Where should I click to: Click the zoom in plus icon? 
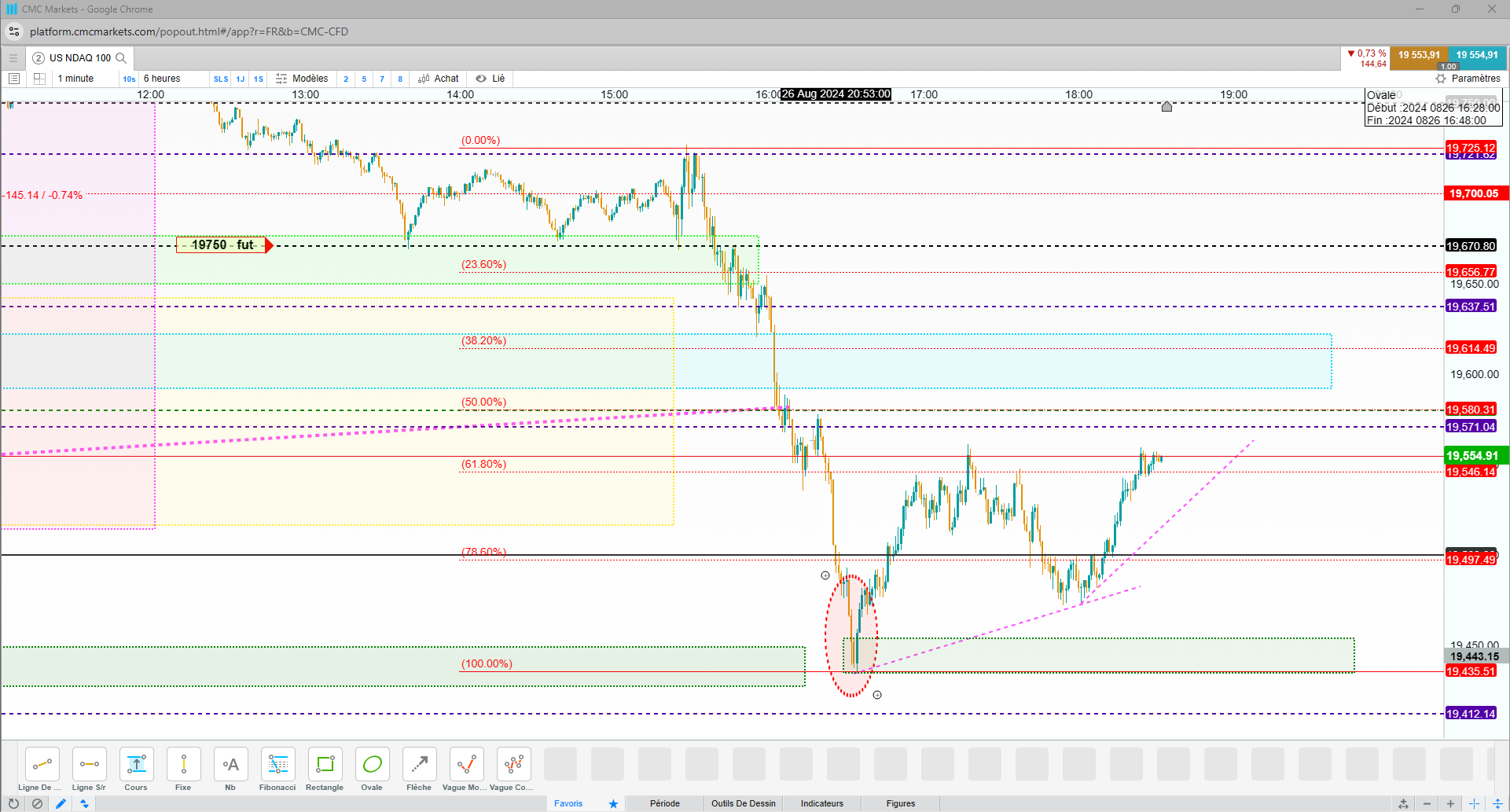click(1450, 803)
